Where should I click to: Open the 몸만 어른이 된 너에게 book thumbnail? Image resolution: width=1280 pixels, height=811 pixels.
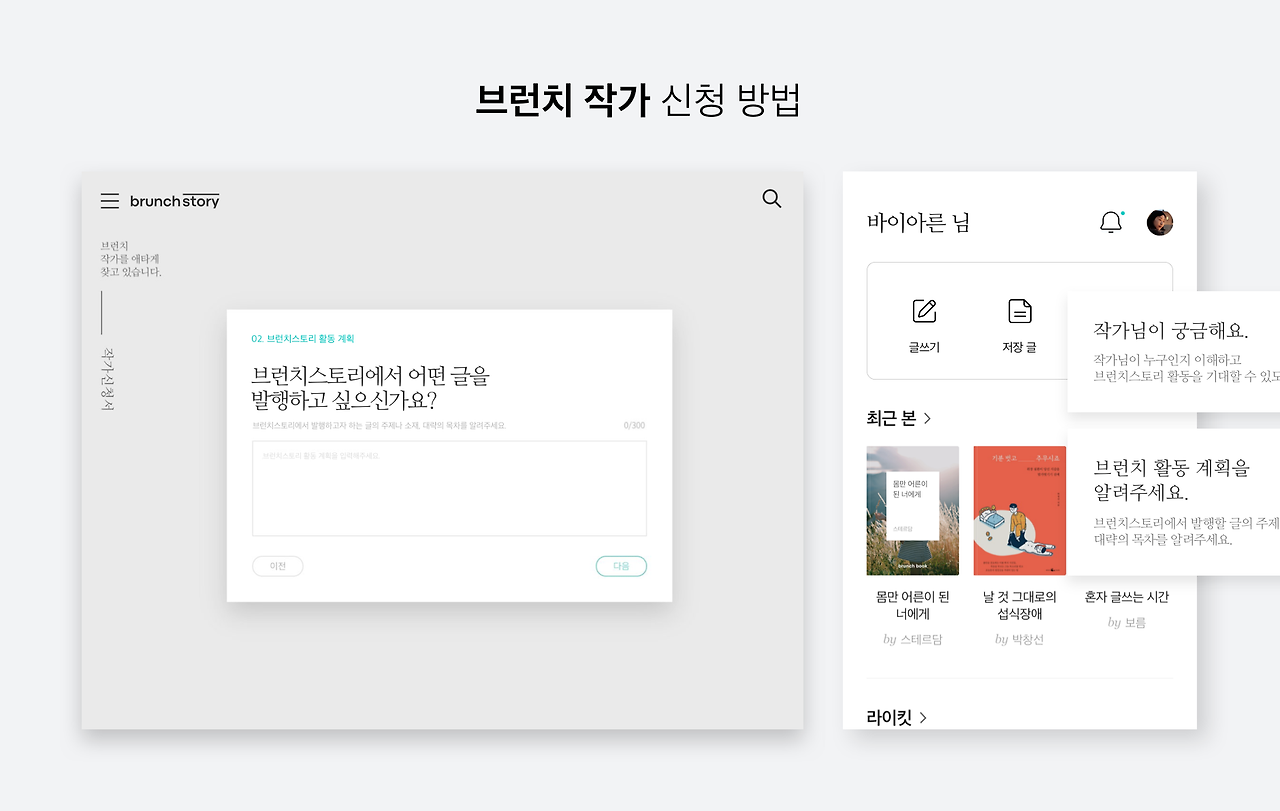point(912,510)
